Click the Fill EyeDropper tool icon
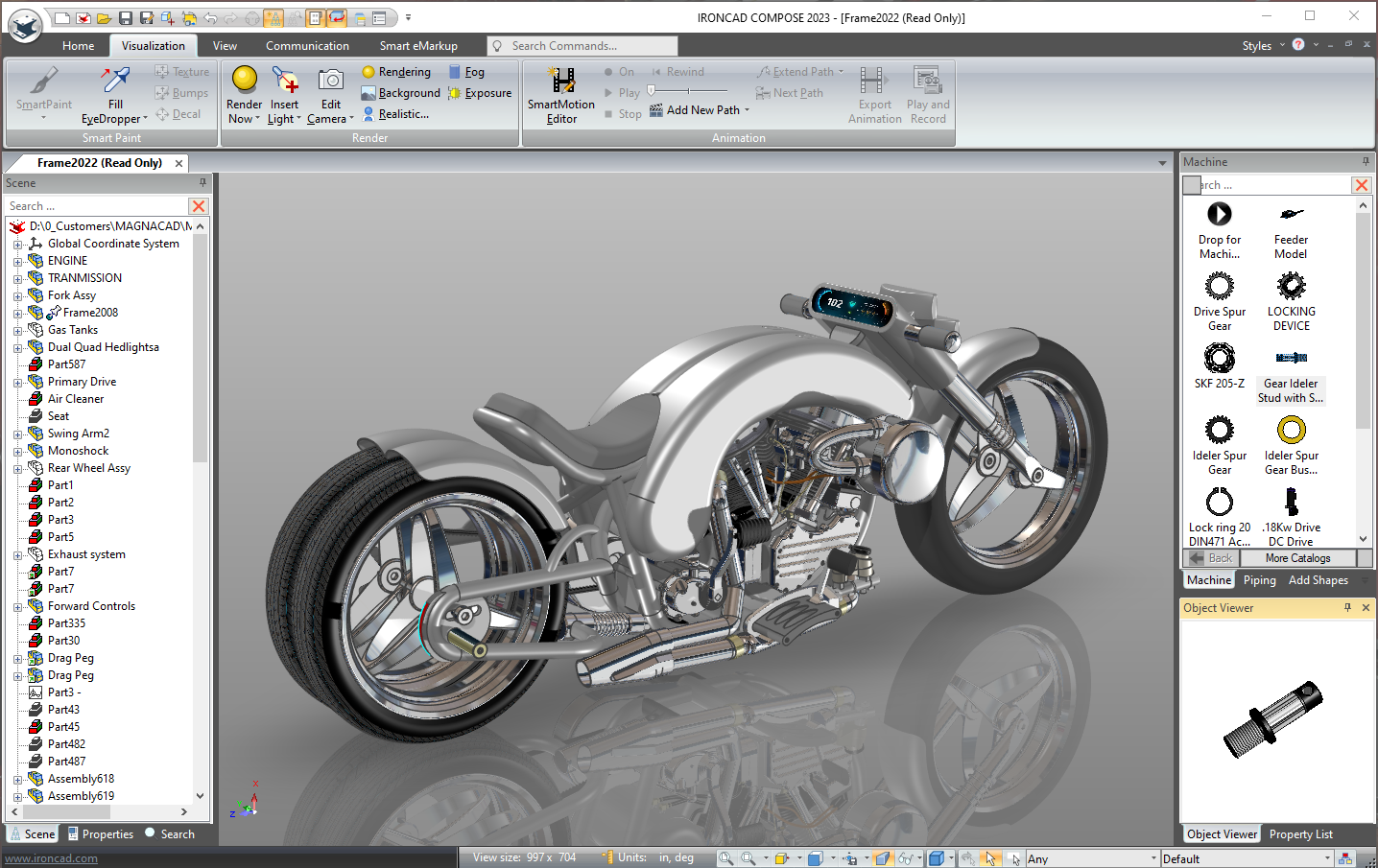Viewport: 1378px width, 868px height. tap(115, 81)
